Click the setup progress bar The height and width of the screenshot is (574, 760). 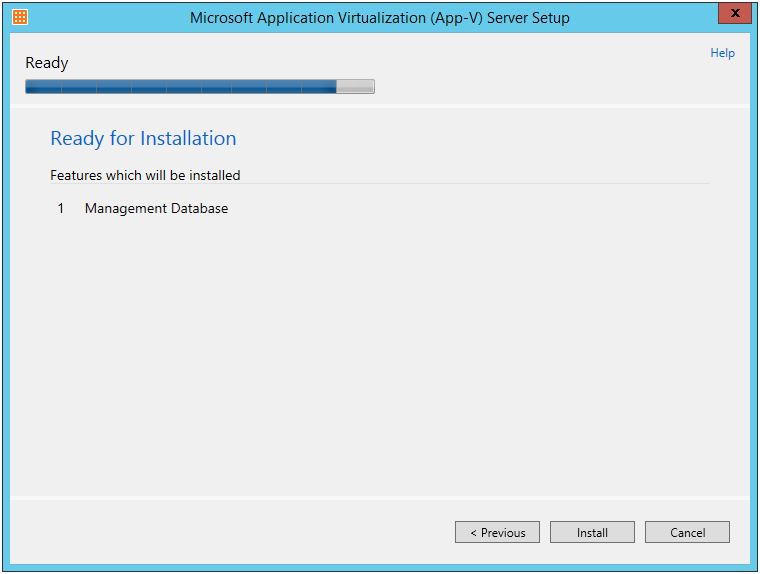[x=200, y=87]
